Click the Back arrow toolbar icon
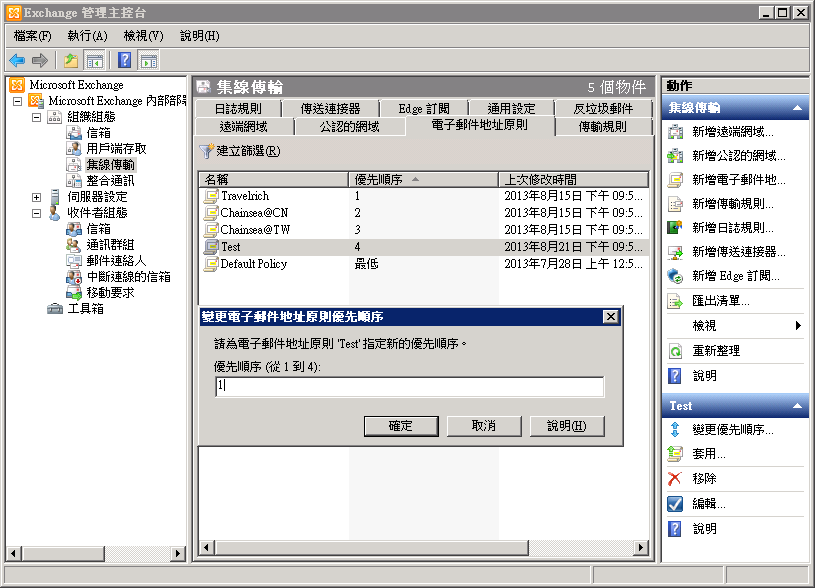Image resolution: width=815 pixels, height=588 pixels. point(17,61)
